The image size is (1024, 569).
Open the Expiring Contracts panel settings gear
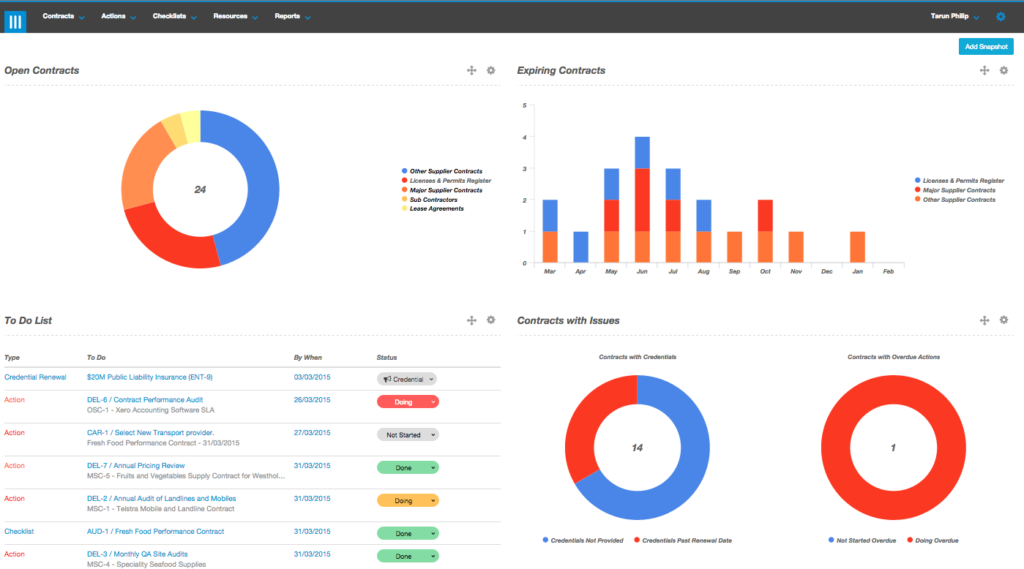pos(1003,70)
